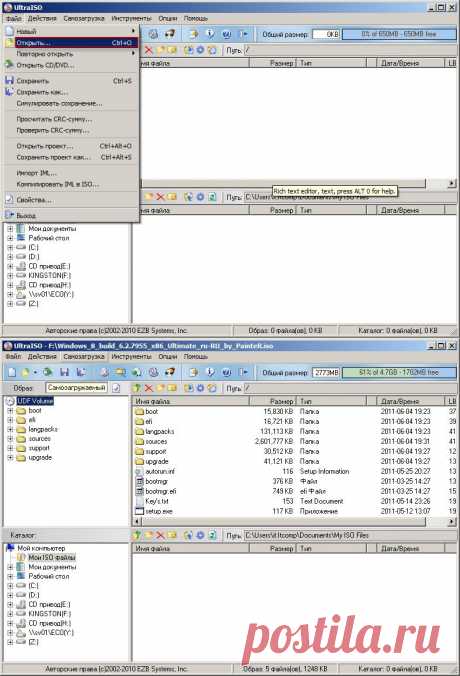Open Опции menu in the top window
The height and width of the screenshot is (676, 460).
click(x=168, y=19)
